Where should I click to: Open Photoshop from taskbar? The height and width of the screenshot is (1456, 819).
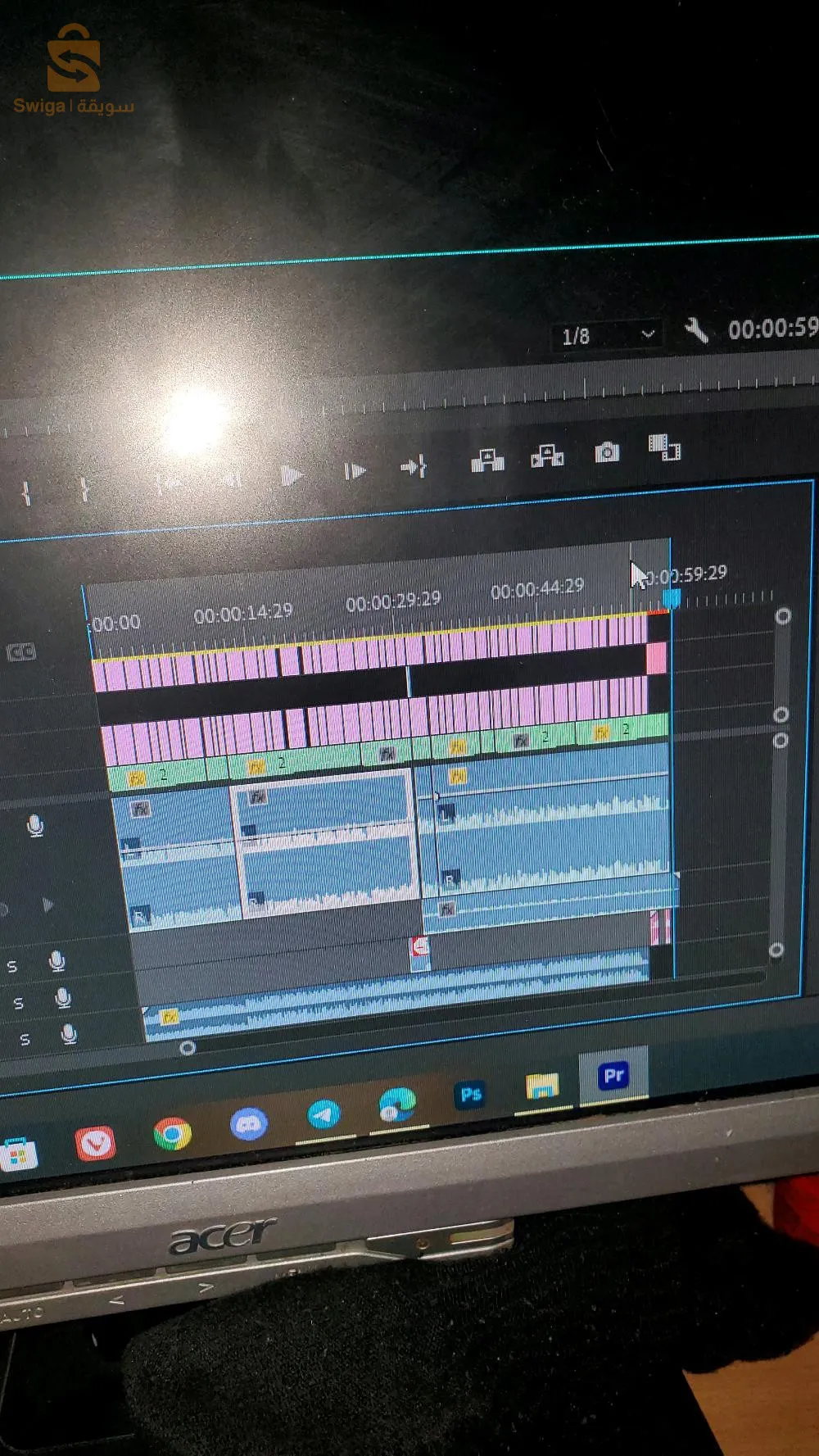coord(470,1095)
